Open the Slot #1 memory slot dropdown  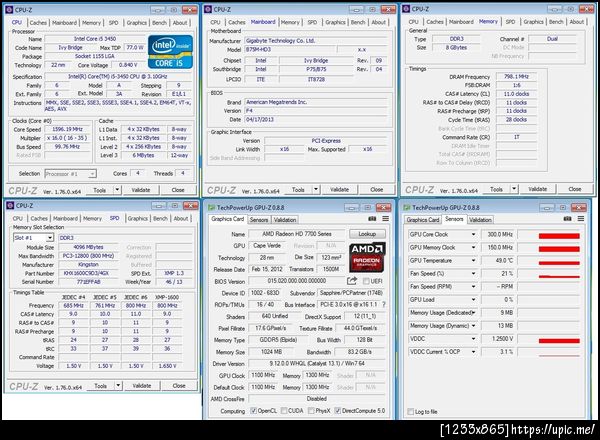(33, 238)
